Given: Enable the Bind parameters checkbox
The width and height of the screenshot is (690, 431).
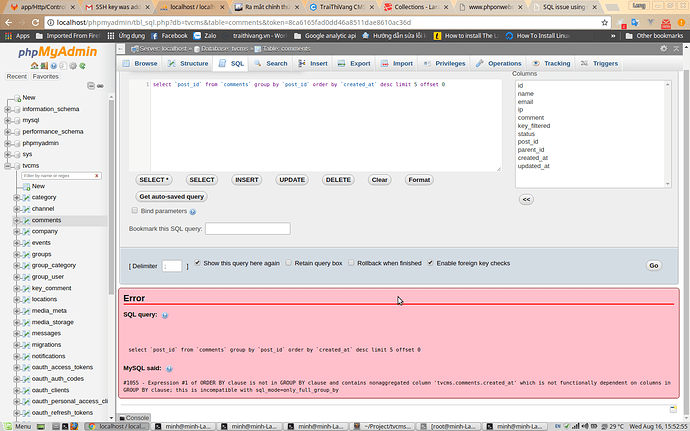Looking at the screenshot, I should [136, 211].
